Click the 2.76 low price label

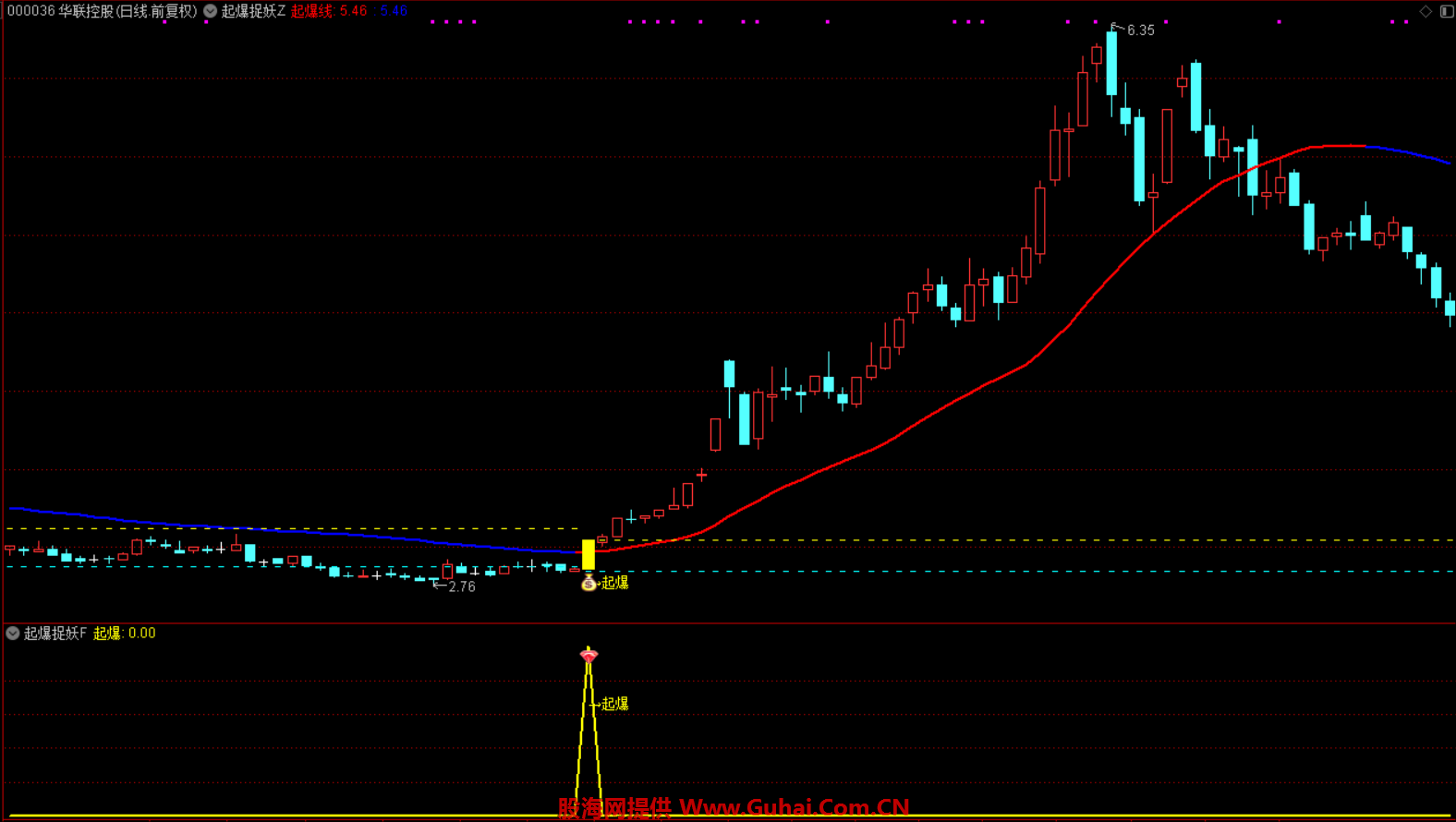click(462, 586)
